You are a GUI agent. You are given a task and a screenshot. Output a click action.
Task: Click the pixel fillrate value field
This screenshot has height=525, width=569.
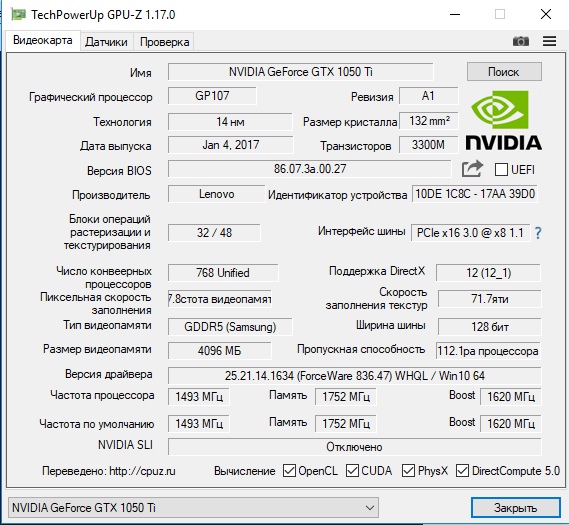(x=220, y=299)
